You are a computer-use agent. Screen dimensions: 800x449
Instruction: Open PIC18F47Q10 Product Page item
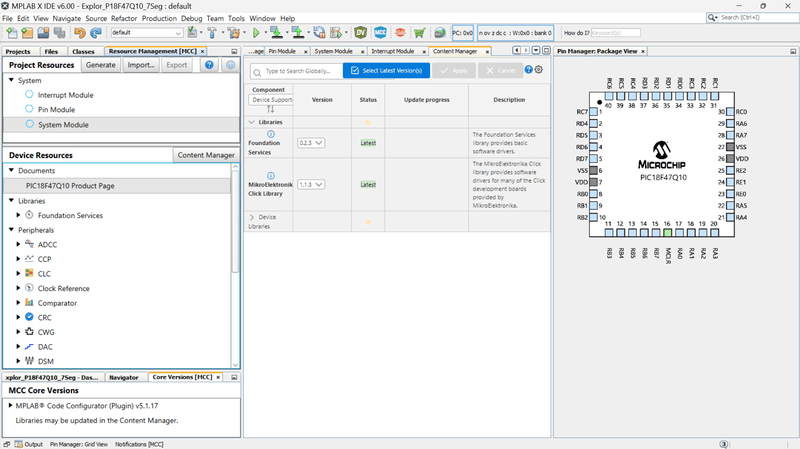coord(70,186)
